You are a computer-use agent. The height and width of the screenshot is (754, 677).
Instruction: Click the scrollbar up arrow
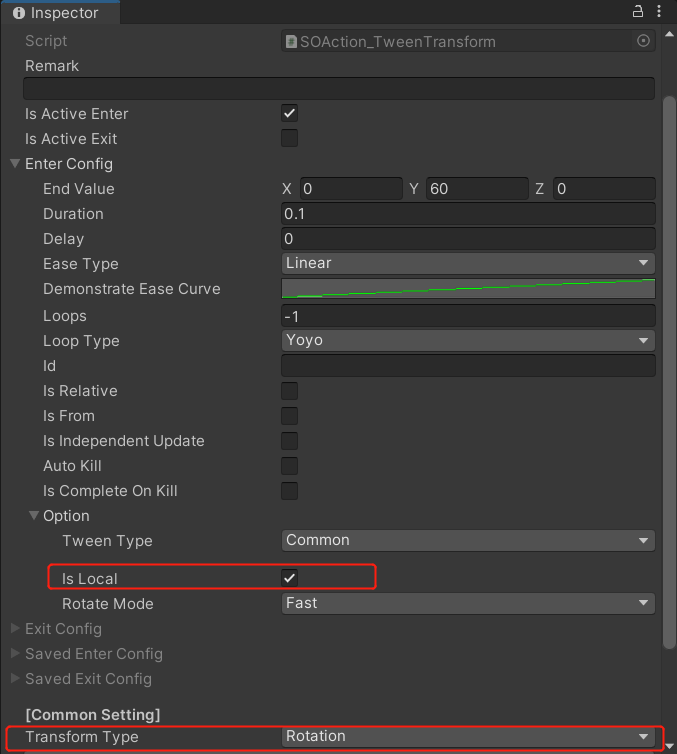[669, 34]
